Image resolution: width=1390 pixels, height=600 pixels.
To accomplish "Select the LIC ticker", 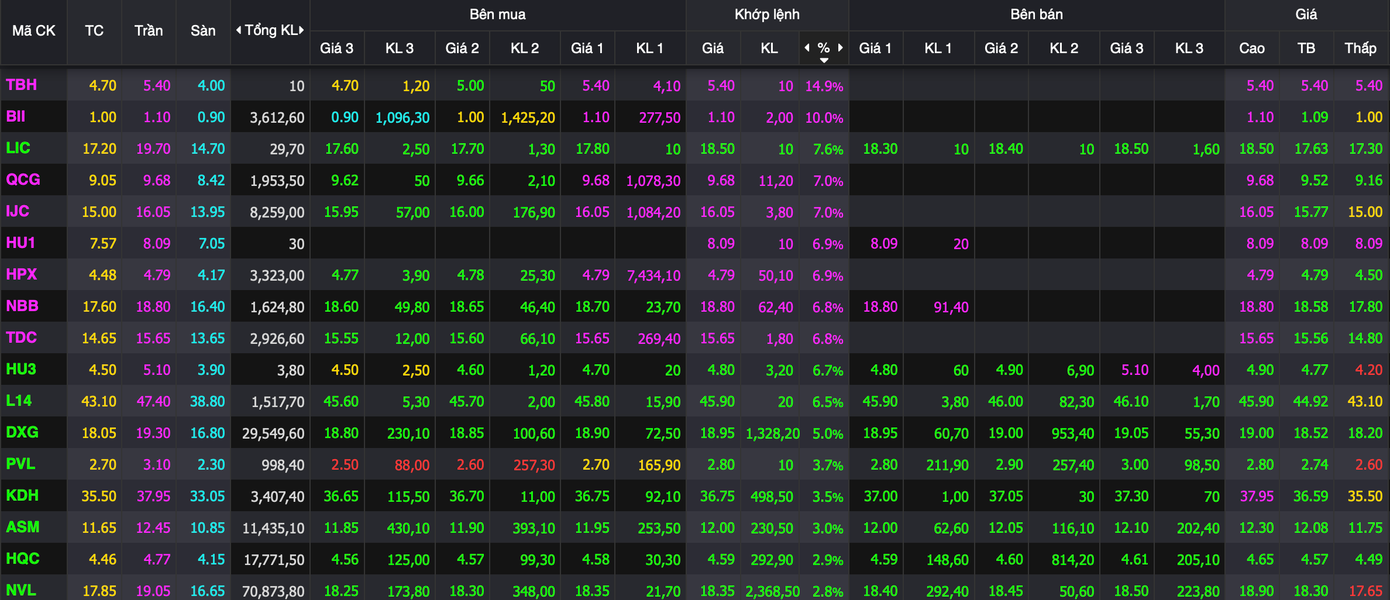I will tap(18, 148).
